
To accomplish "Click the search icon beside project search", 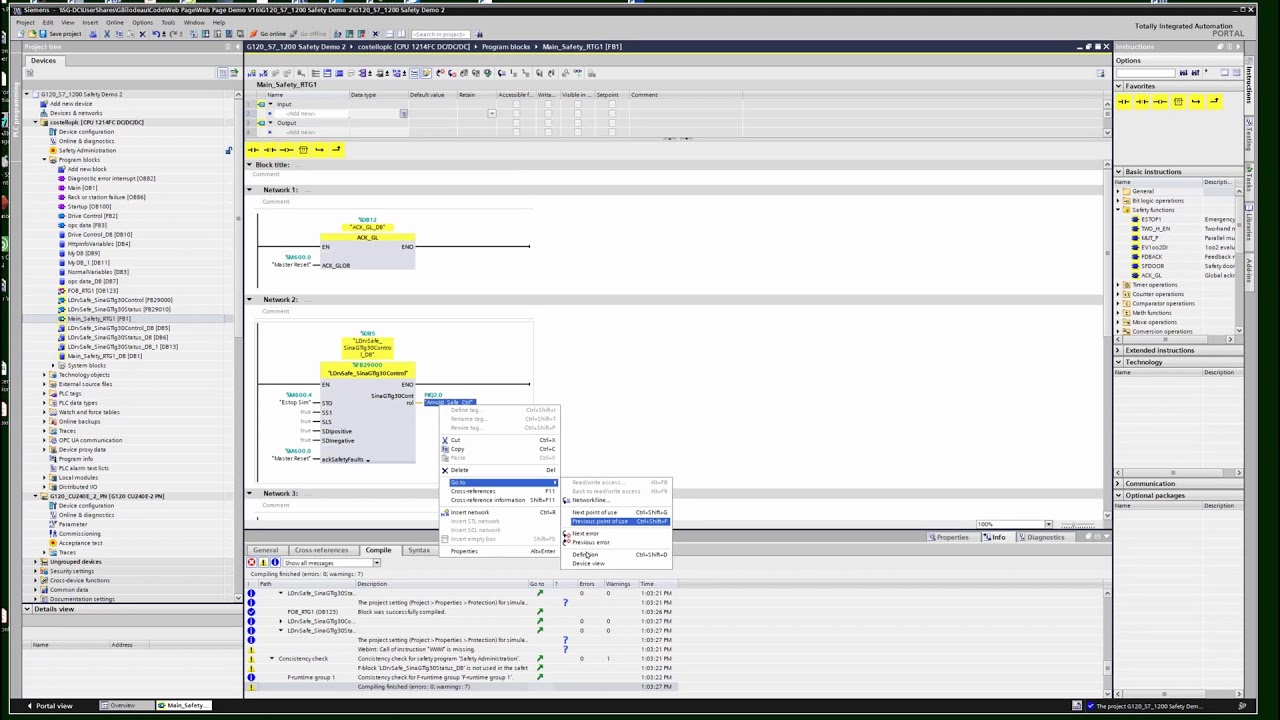I will 479,34.
